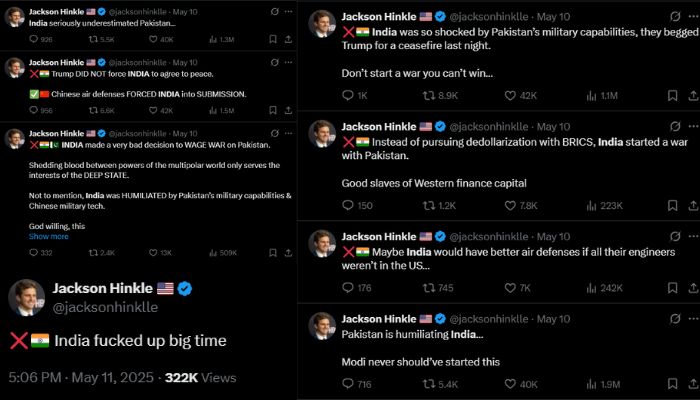Like the BRICS dedollarization tweet
Image resolution: width=700 pixels, height=400 pixels.
519,206
